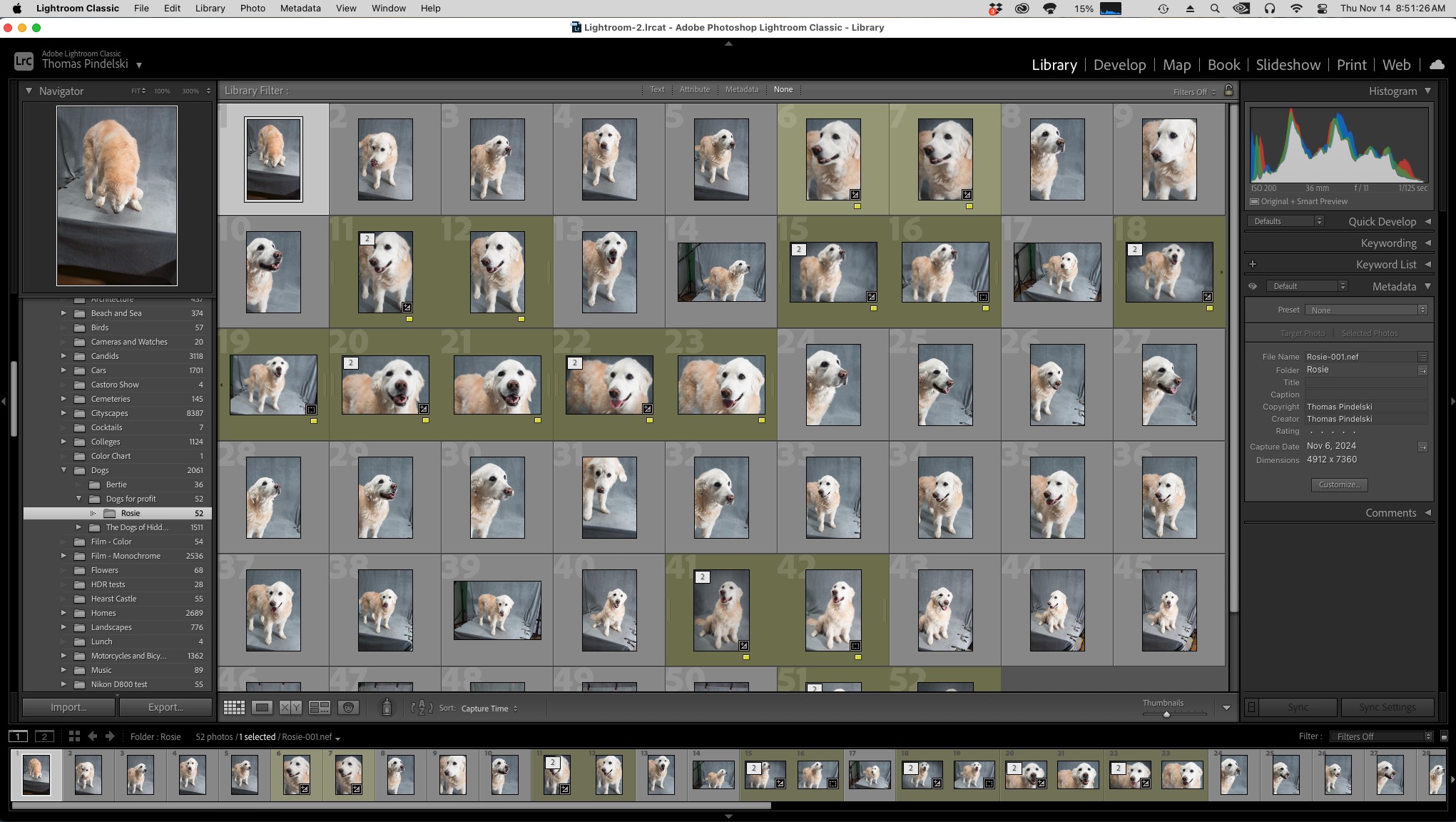Toggle the sync auto-sync switch
The width and height of the screenshot is (1456, 822).
point(1251,707)
